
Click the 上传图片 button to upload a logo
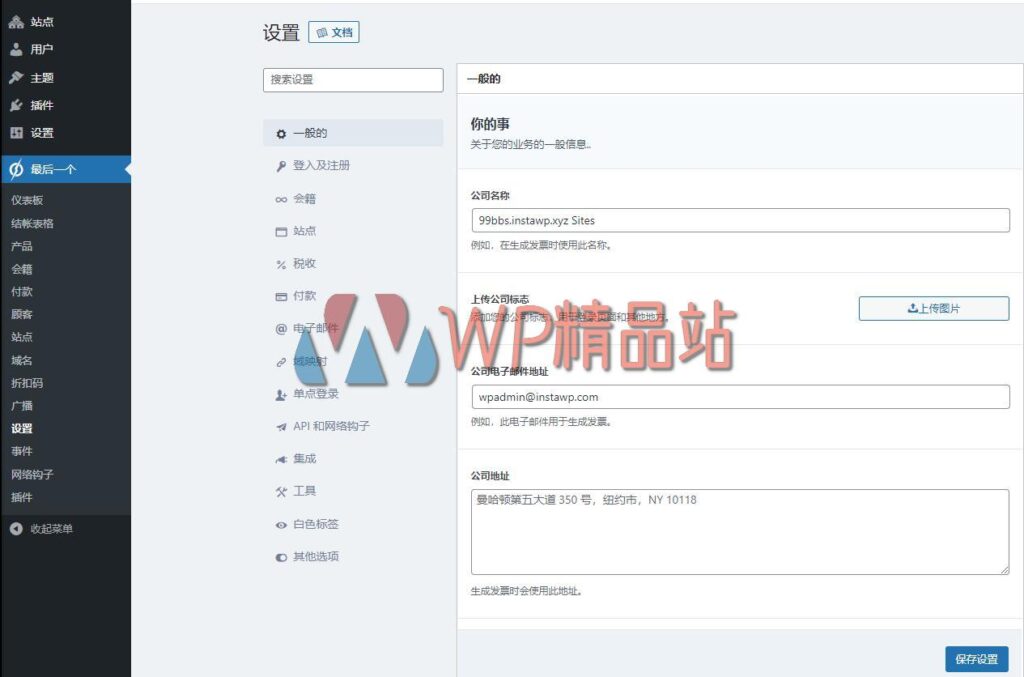click(x=934, y=308)
